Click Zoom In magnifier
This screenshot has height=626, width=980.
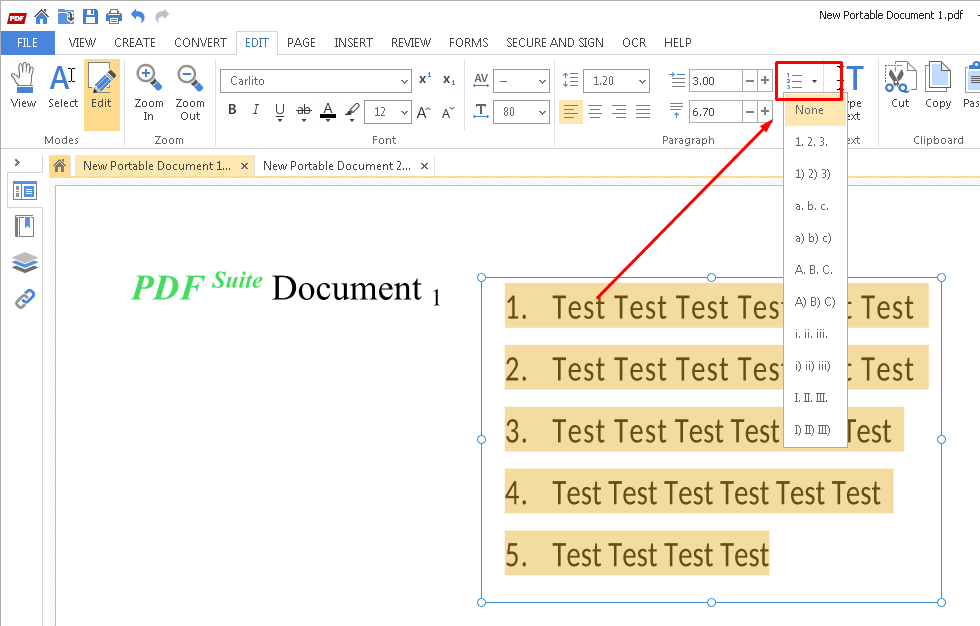(x=149, y=92)
